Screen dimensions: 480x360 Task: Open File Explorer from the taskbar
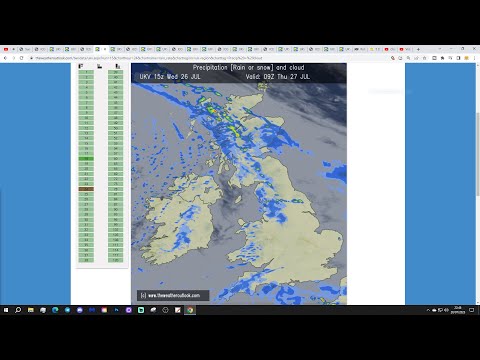coord(31,310)
